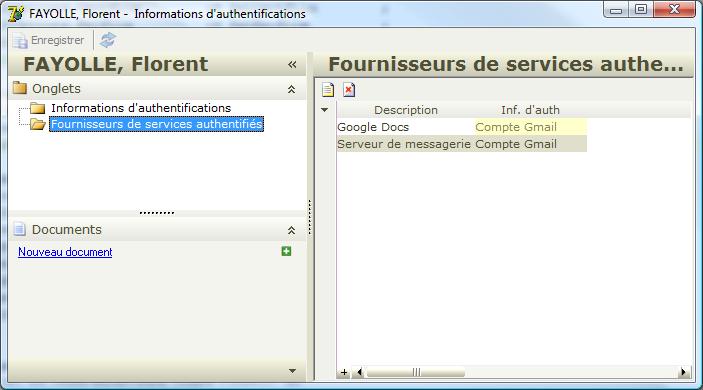Viewport: 703px width, 390px height.
Task: Collapse the Documents section
Action: [x=291, y=230]
